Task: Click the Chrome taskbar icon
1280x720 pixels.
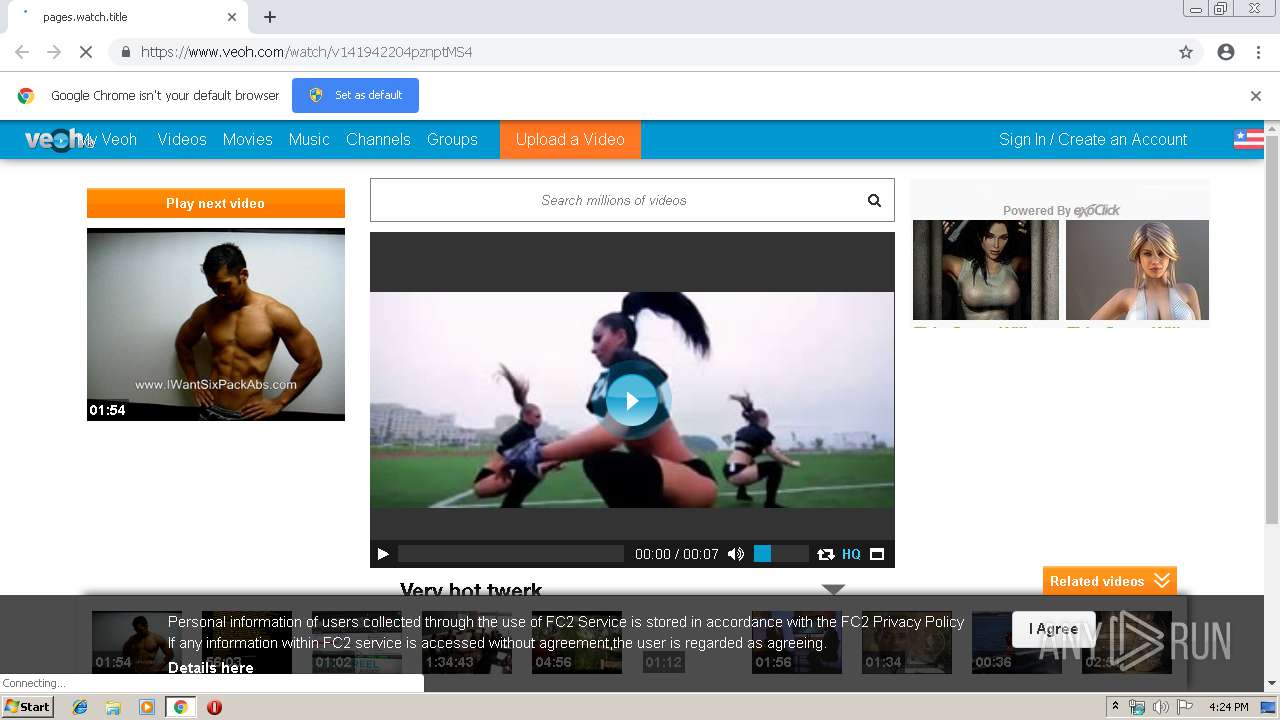Action: point(180,707)
